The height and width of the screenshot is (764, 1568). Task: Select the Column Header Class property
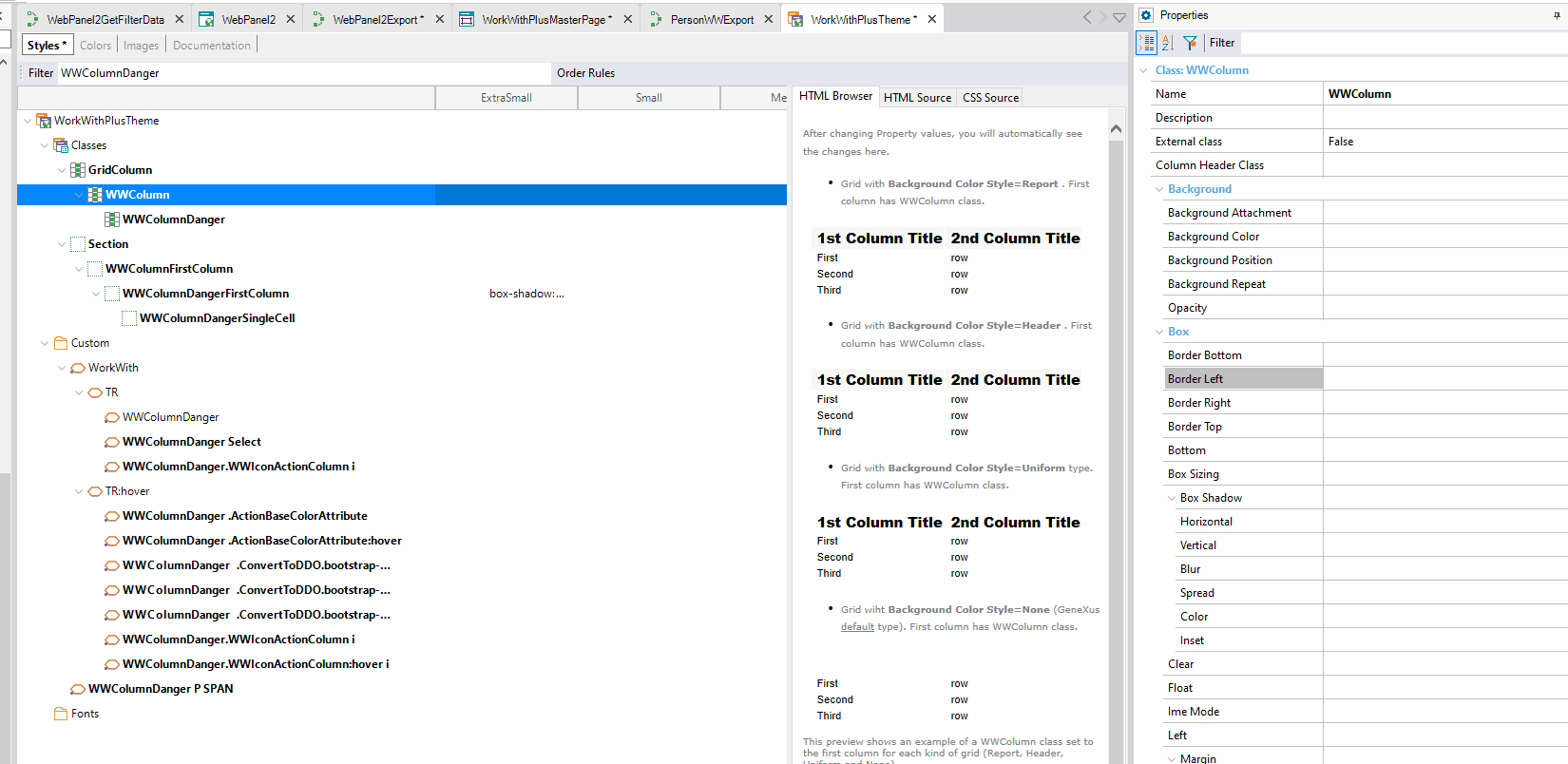point(1210,165)
